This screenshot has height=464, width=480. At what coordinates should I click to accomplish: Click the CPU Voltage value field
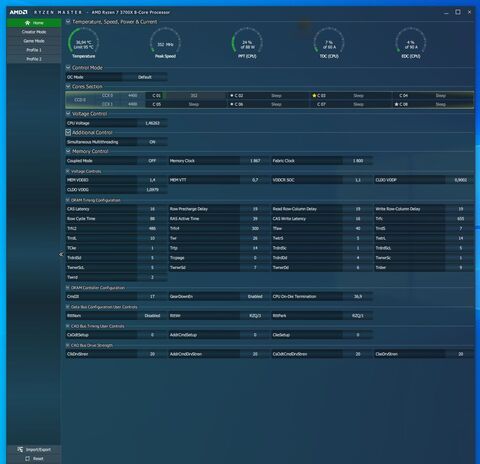[152, 123]
